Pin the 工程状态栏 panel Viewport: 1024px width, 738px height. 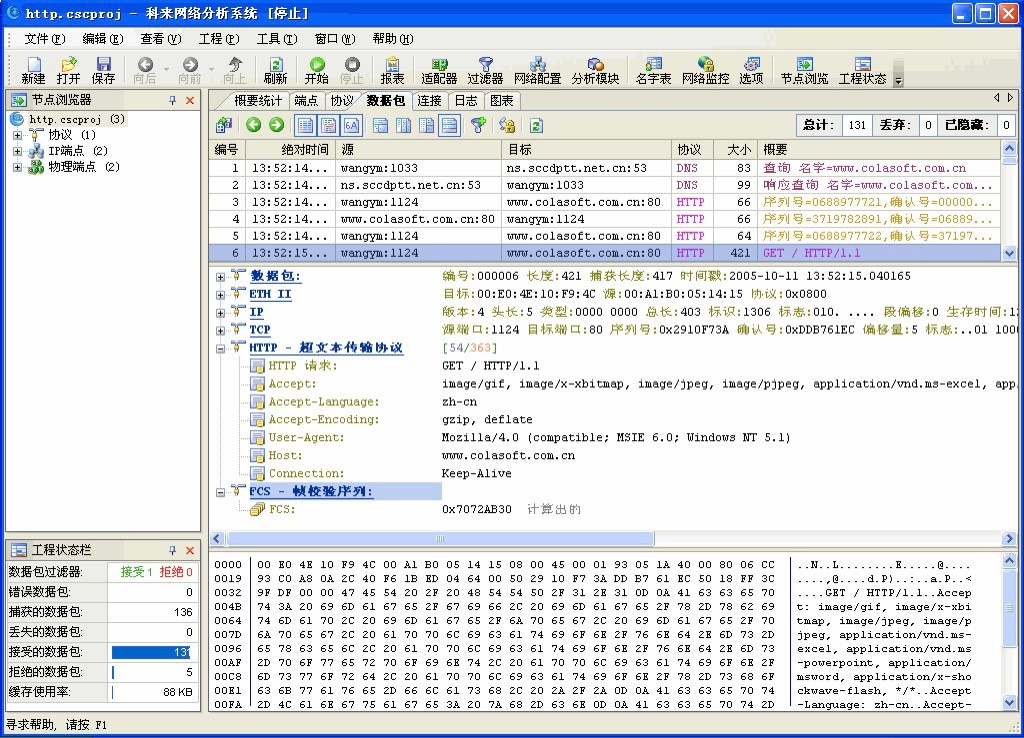[172, 550]
